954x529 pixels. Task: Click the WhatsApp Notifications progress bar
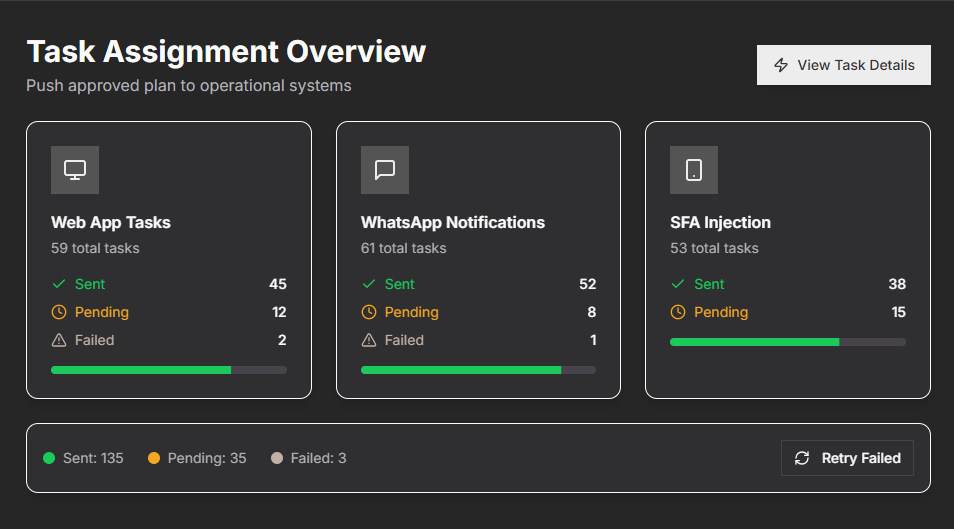point(478,370)
